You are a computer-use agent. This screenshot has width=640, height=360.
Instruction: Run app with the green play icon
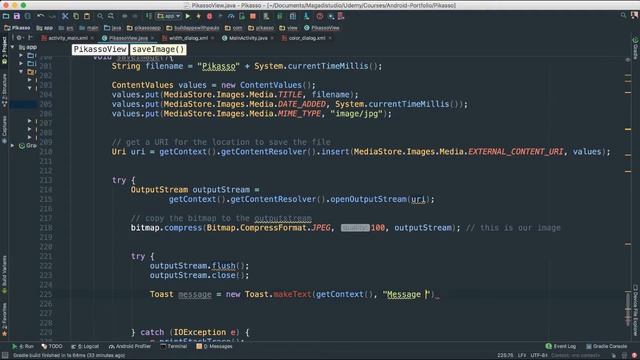pos(188,16)
